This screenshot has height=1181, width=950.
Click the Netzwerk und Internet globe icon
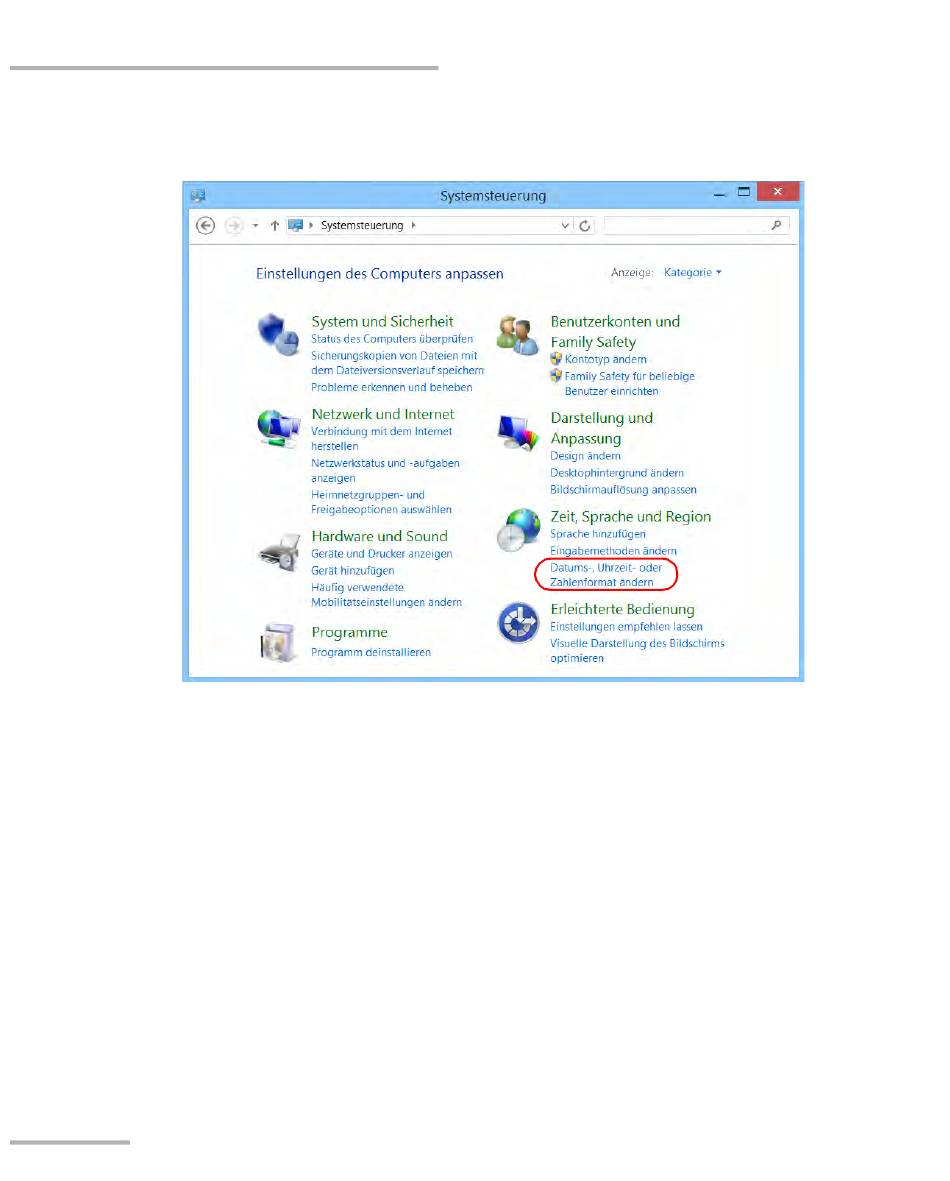(279, 429)
